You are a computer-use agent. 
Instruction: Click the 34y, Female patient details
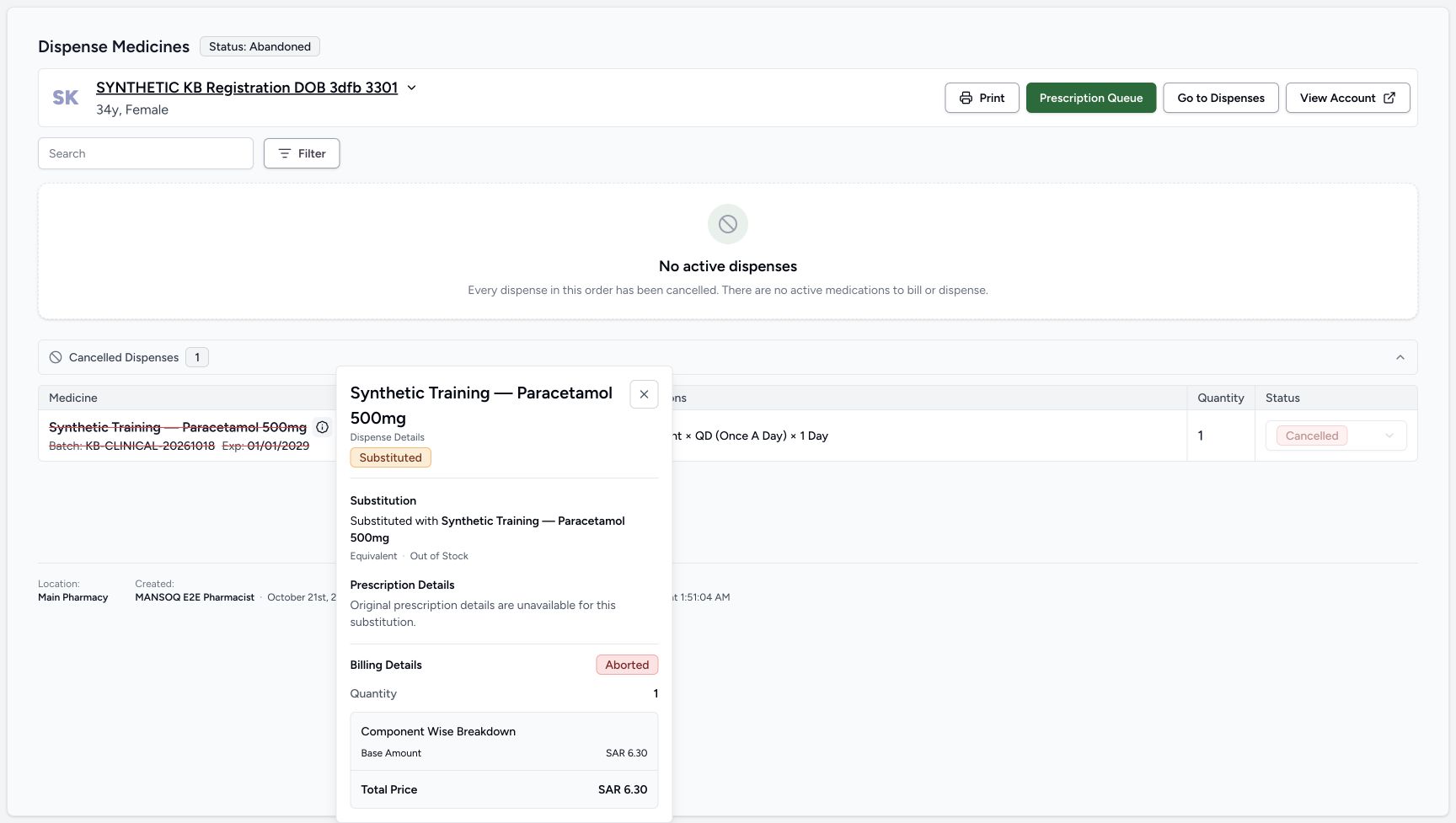[x=132, y=110]
